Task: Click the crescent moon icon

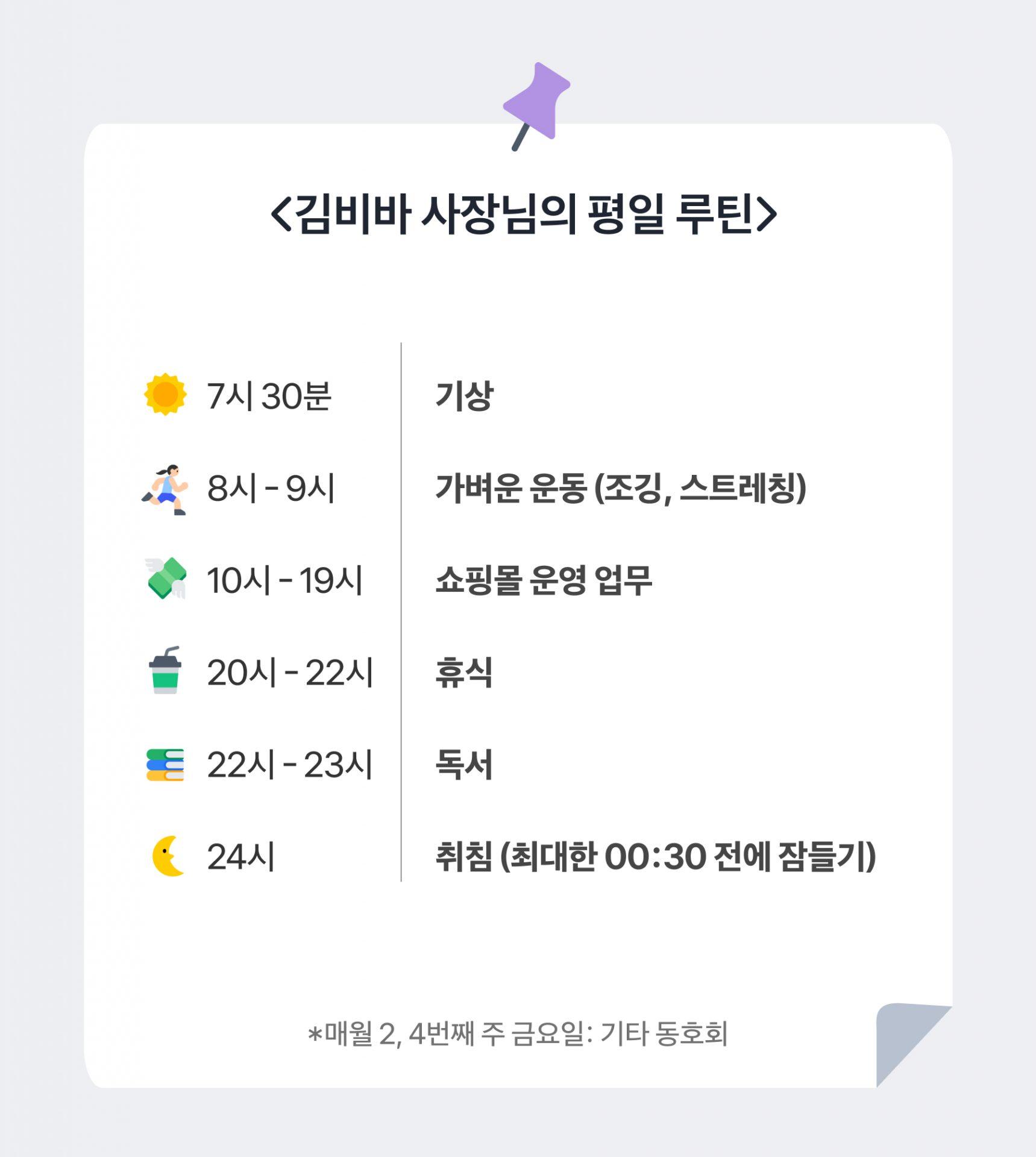Action: point(168,856)
